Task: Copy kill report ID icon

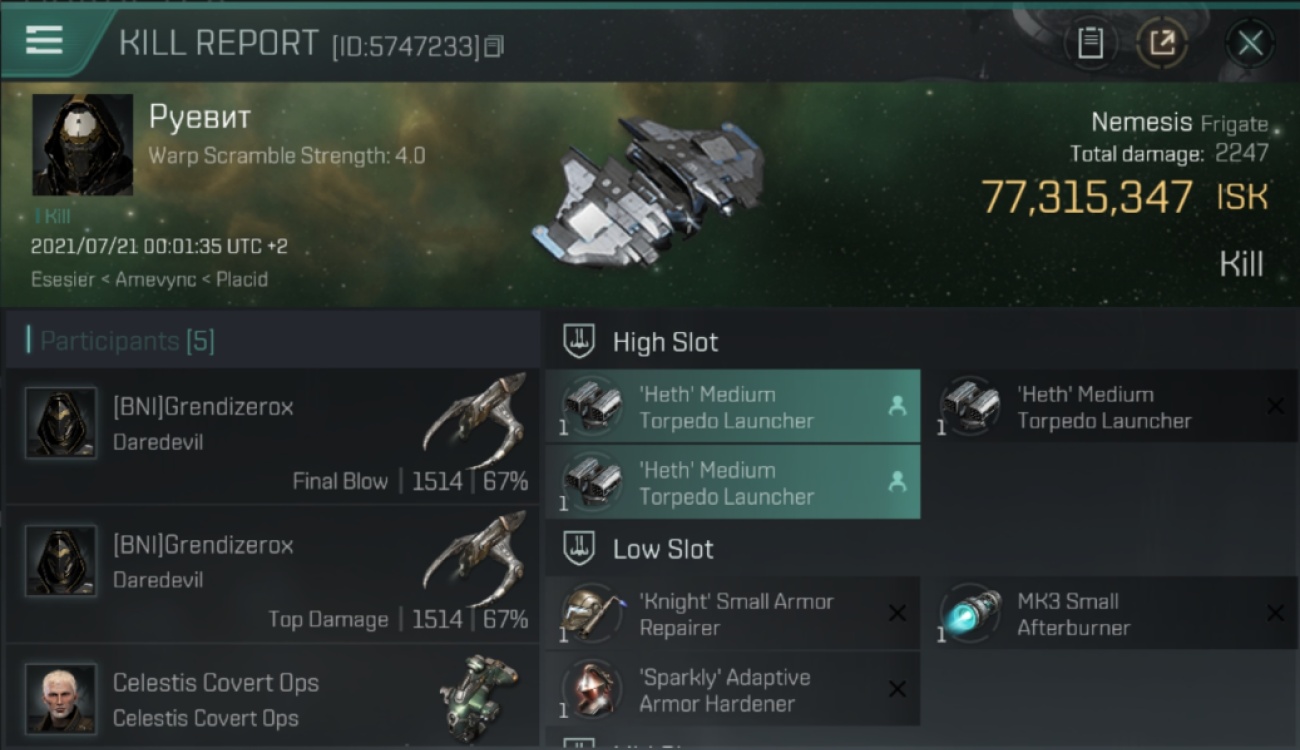Action: (x=494, y=46)
